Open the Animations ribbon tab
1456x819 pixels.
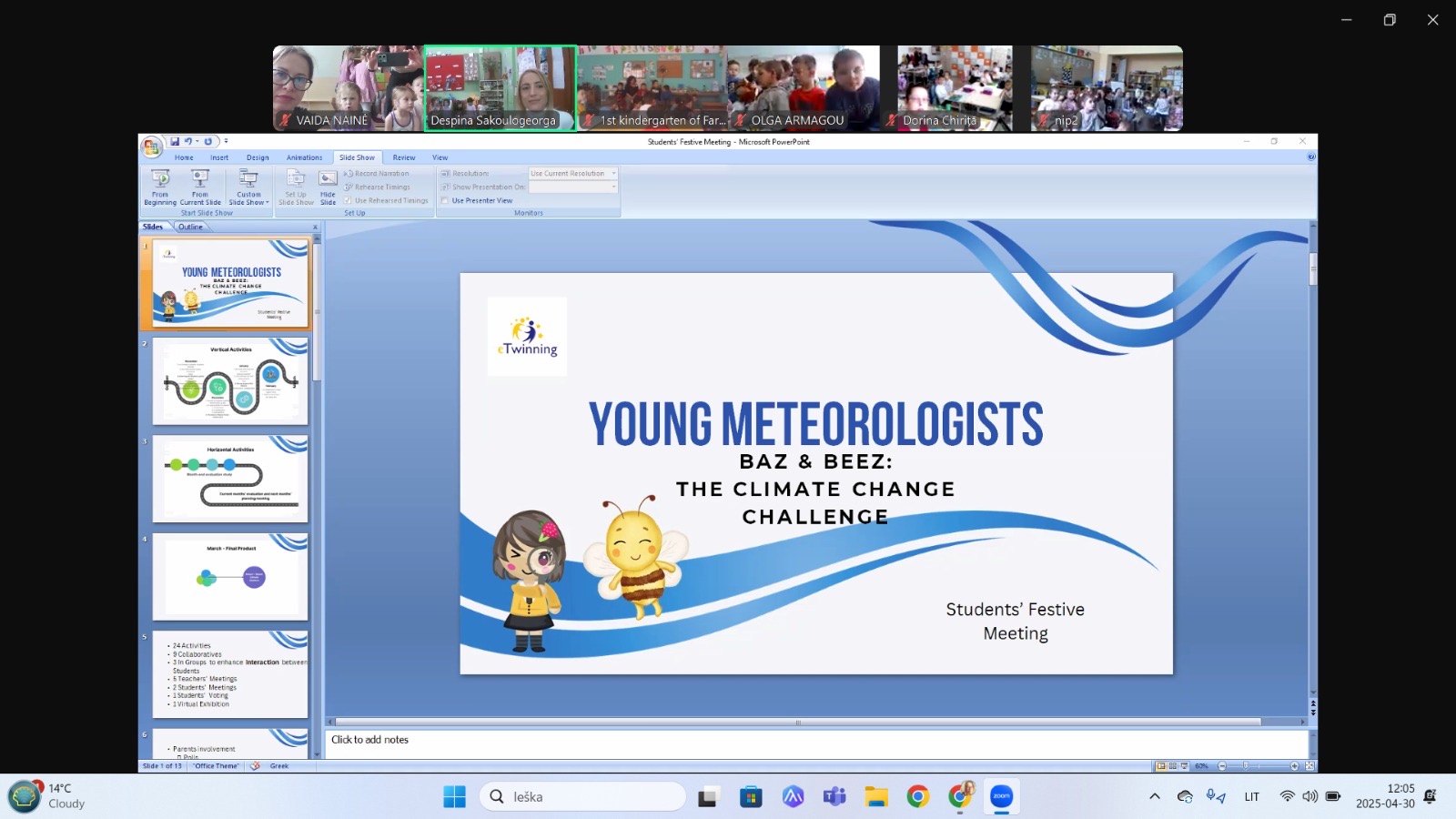coord(304,157)
